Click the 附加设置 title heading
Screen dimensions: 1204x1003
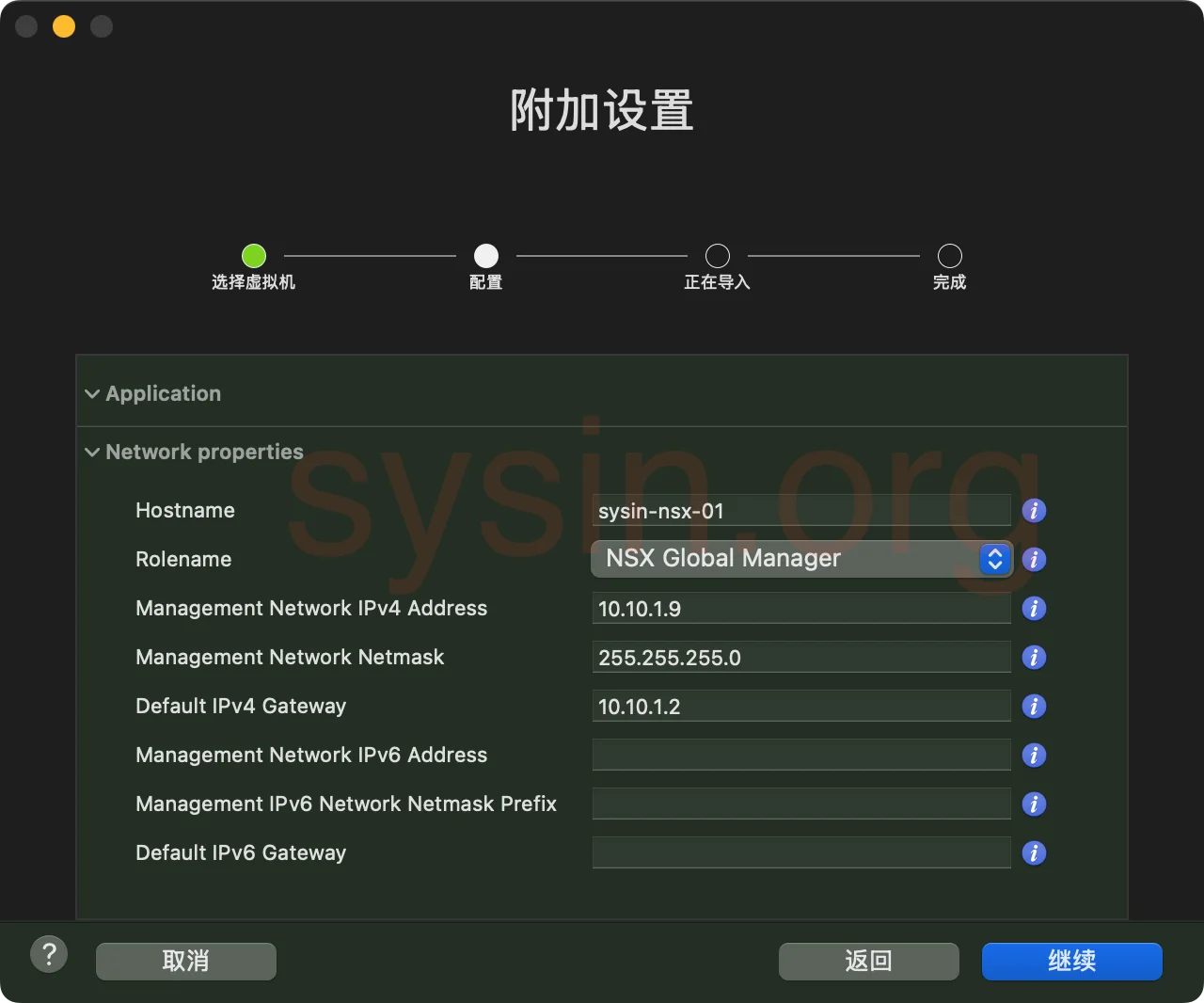point(602,110)
